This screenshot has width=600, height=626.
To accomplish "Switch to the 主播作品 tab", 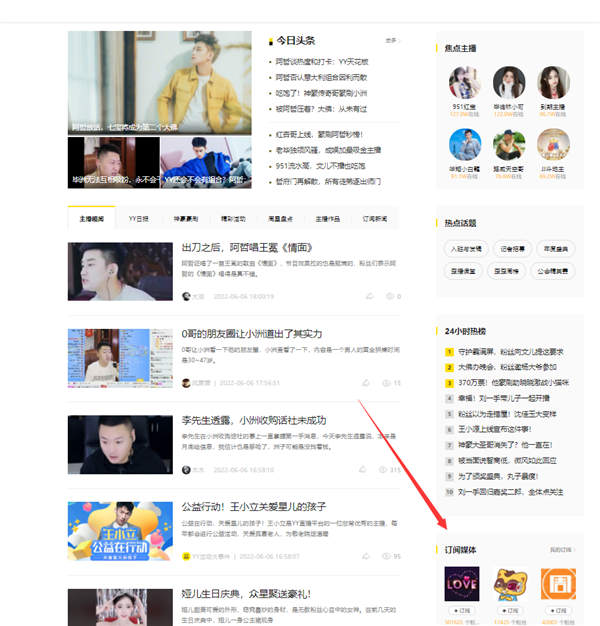I will pos(328,219).
